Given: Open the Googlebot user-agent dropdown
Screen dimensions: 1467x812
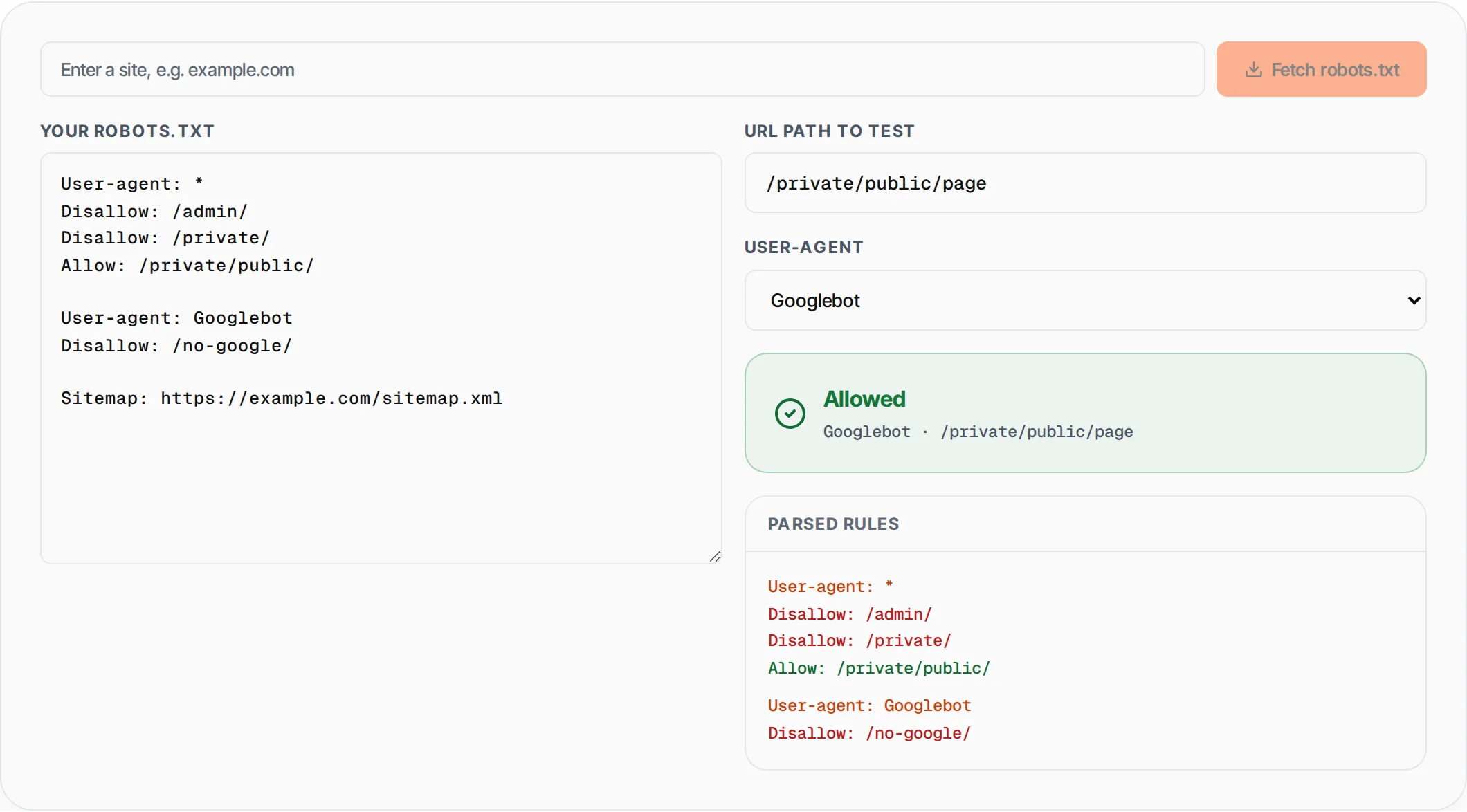Looking at the screenshot, I should coord(1085,300).
